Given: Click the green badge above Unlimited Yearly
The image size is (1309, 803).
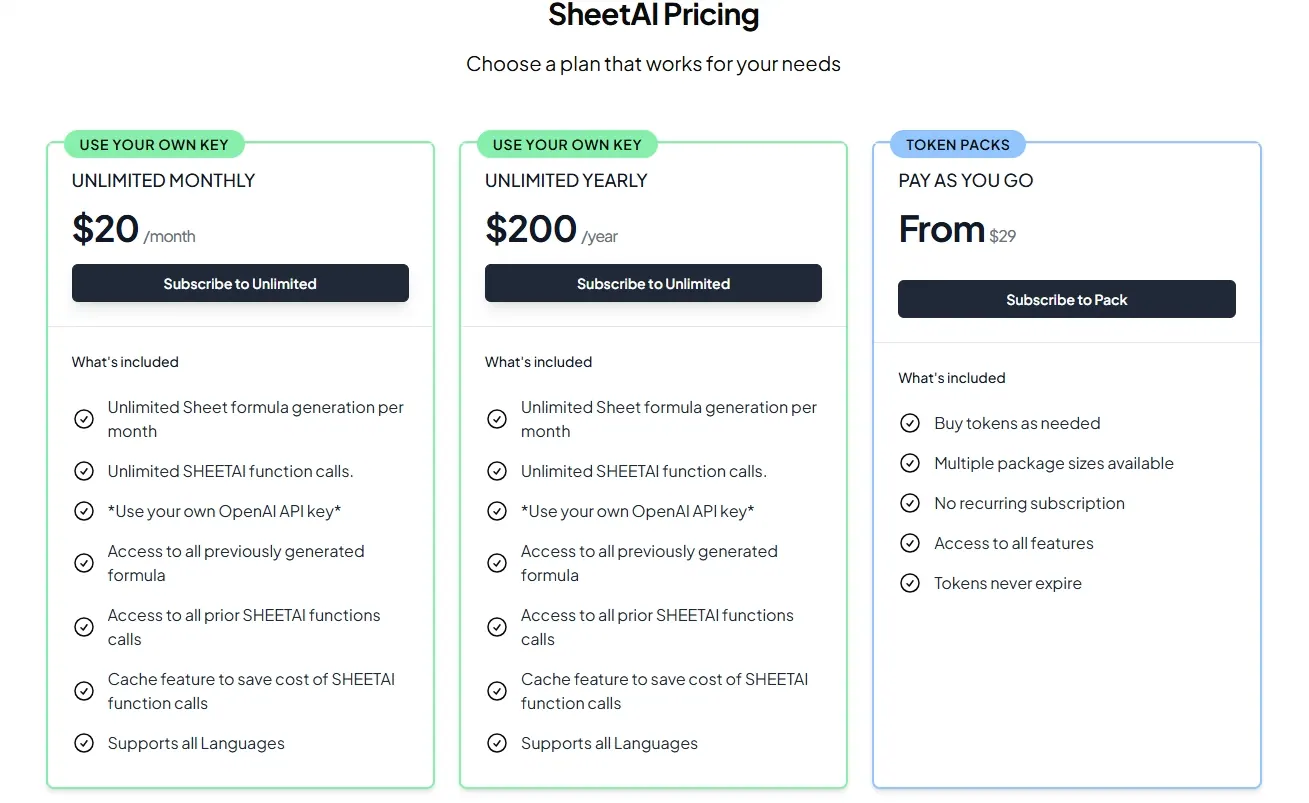Looking at the screenshot, I should click(567, 145).
